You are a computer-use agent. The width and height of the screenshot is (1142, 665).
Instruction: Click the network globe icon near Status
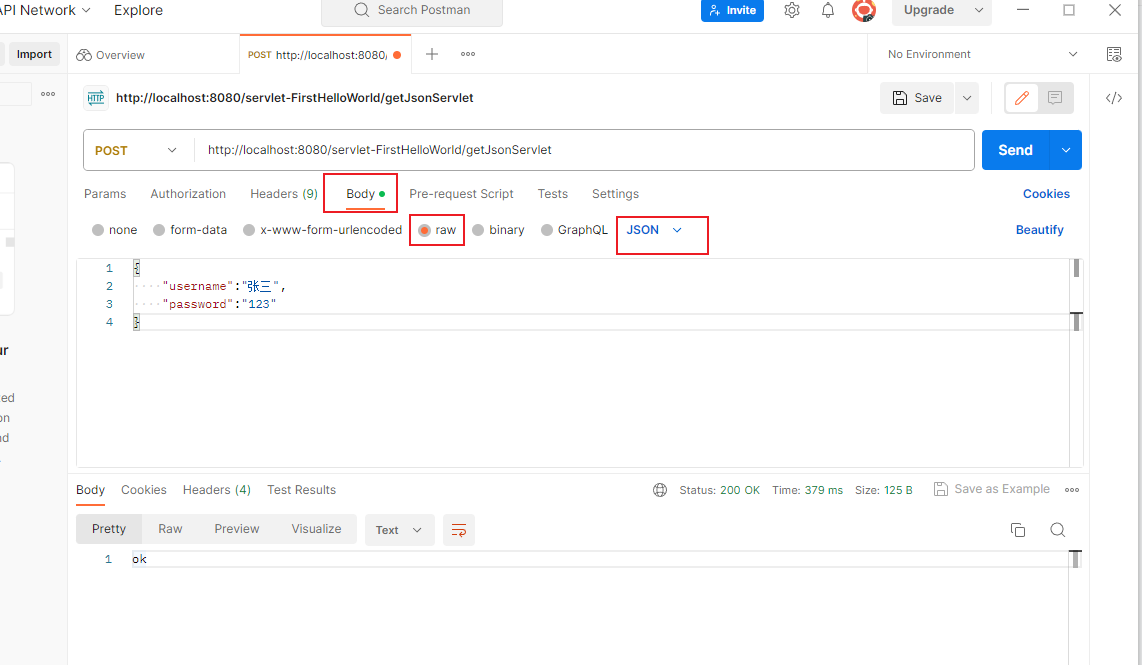click(x=660, y=490)
